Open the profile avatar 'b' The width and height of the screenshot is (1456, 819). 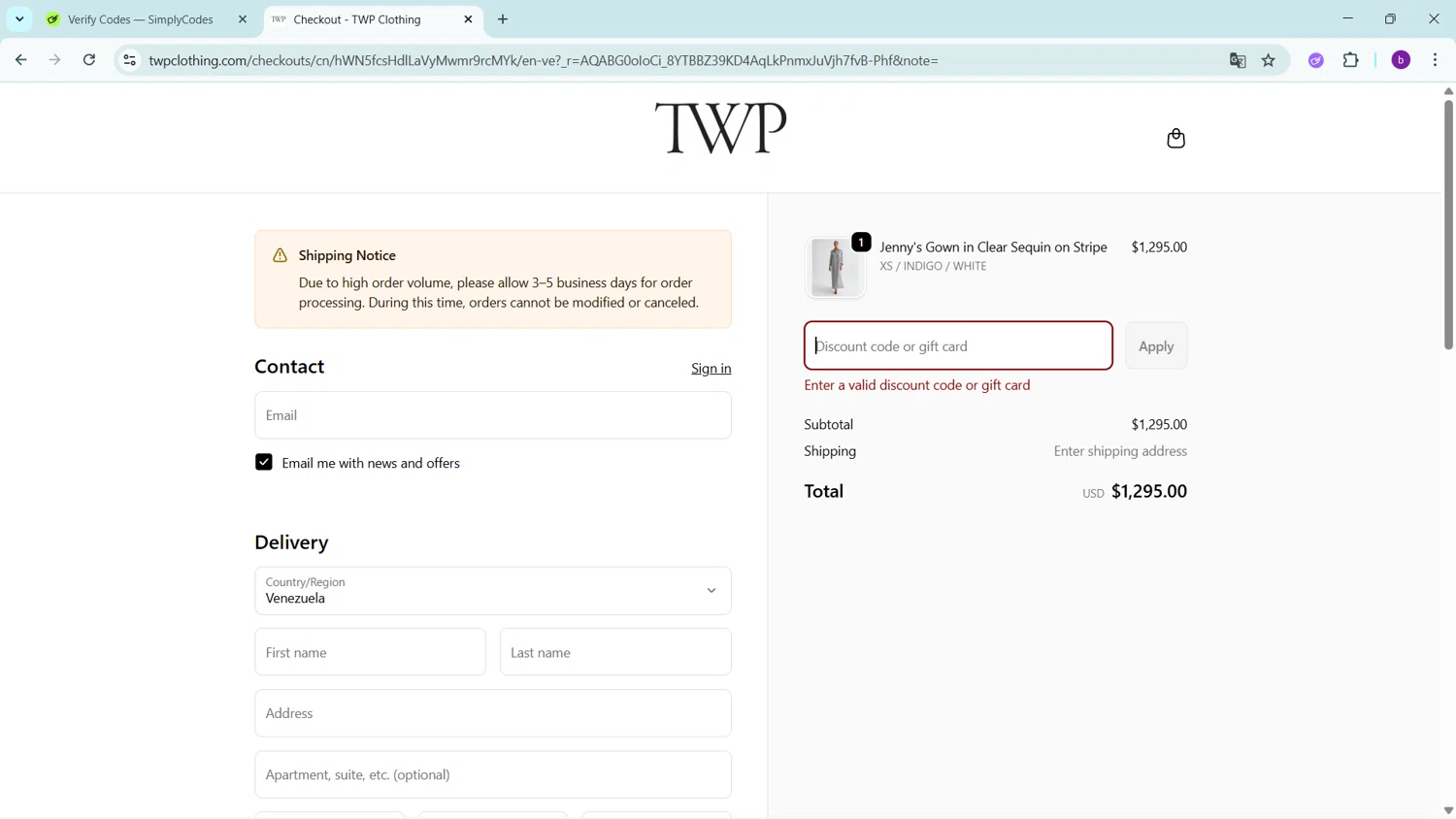(1401, 60)
